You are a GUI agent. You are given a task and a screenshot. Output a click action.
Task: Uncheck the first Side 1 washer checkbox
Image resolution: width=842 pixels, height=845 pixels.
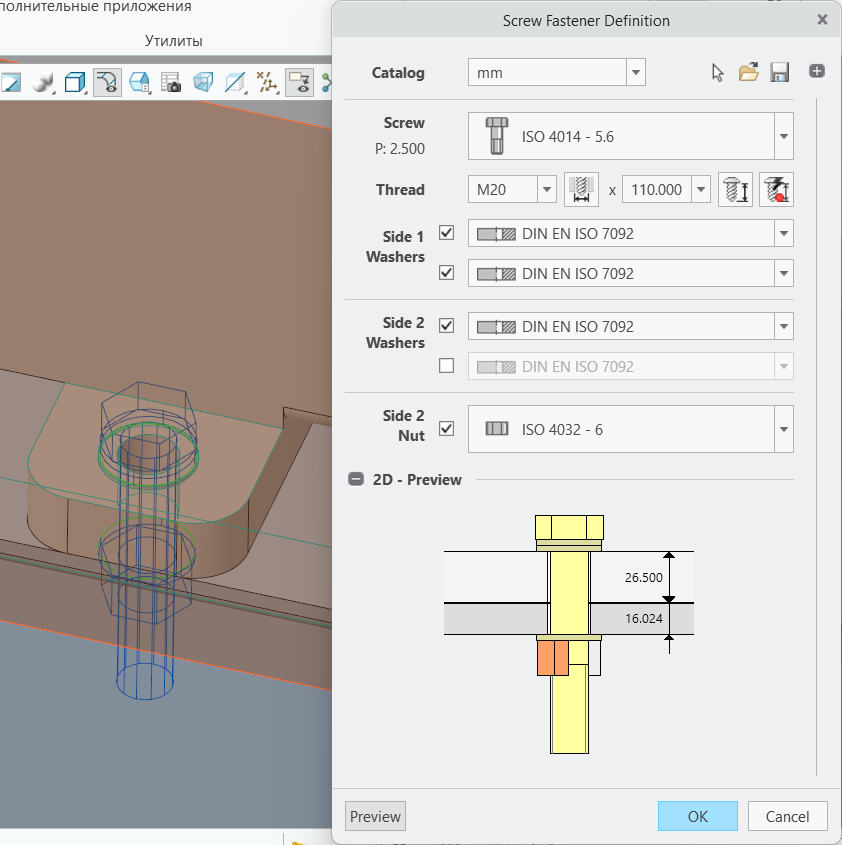point(446,233)
